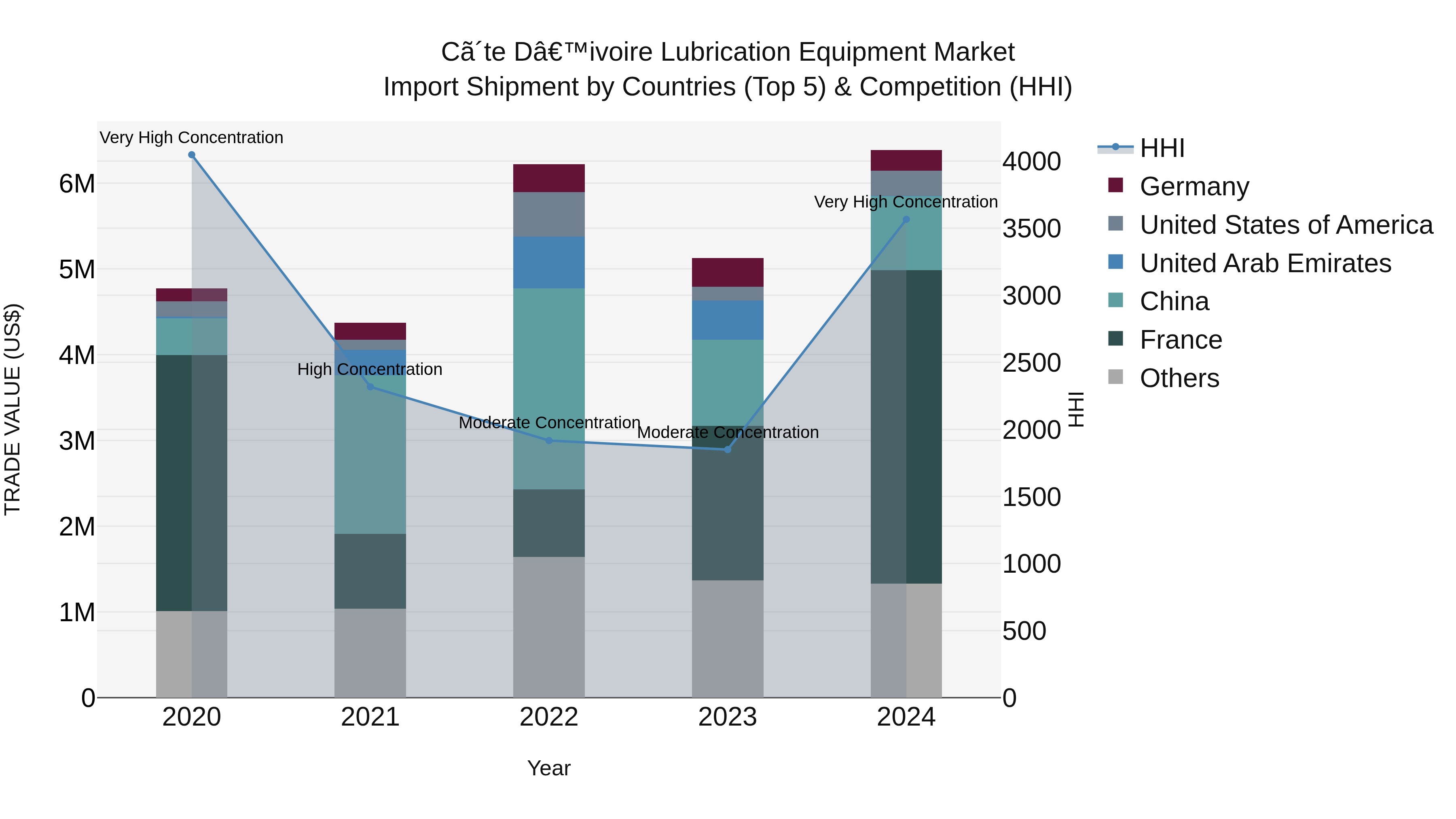Image resolution: width=1456 pixels, height=819 pixels.
Task: Toggle the China legend entry
Action: [1159, 301]
